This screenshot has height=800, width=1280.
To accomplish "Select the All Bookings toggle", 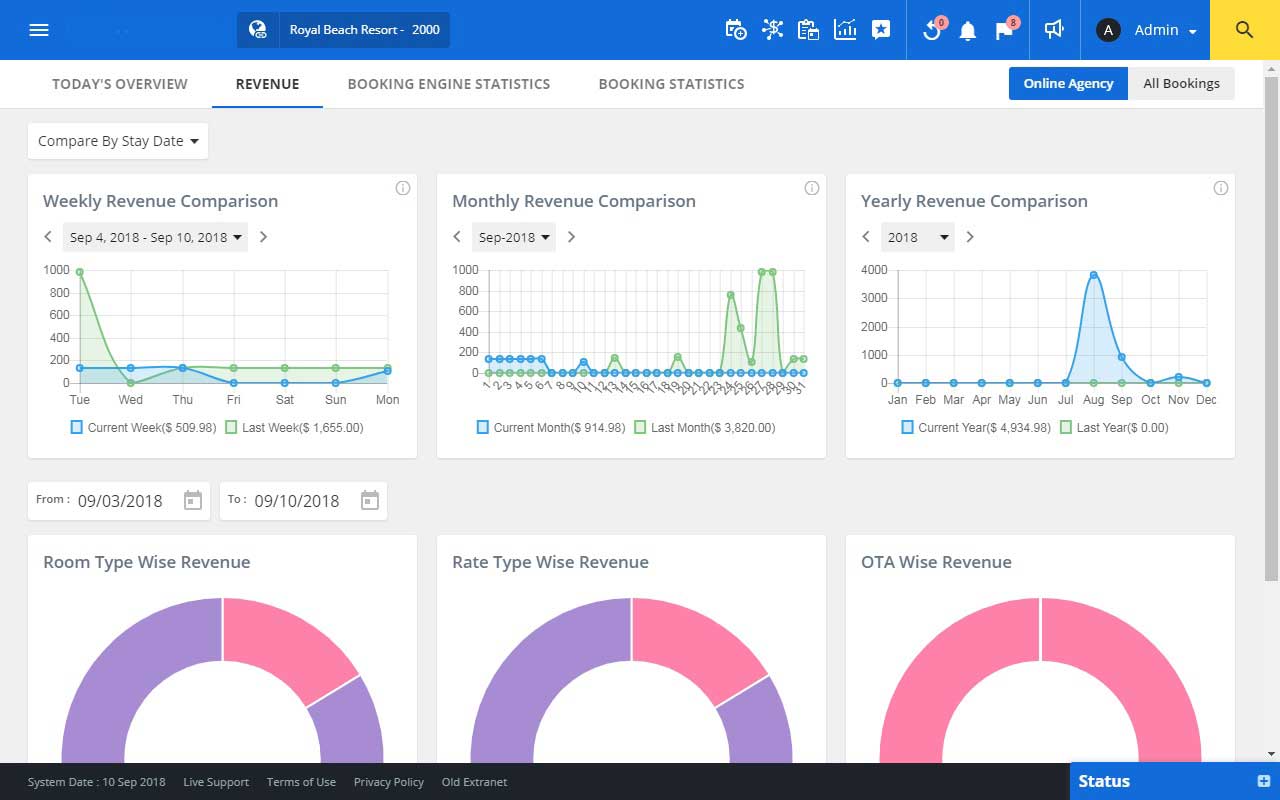I will (x=1181, y=83).
